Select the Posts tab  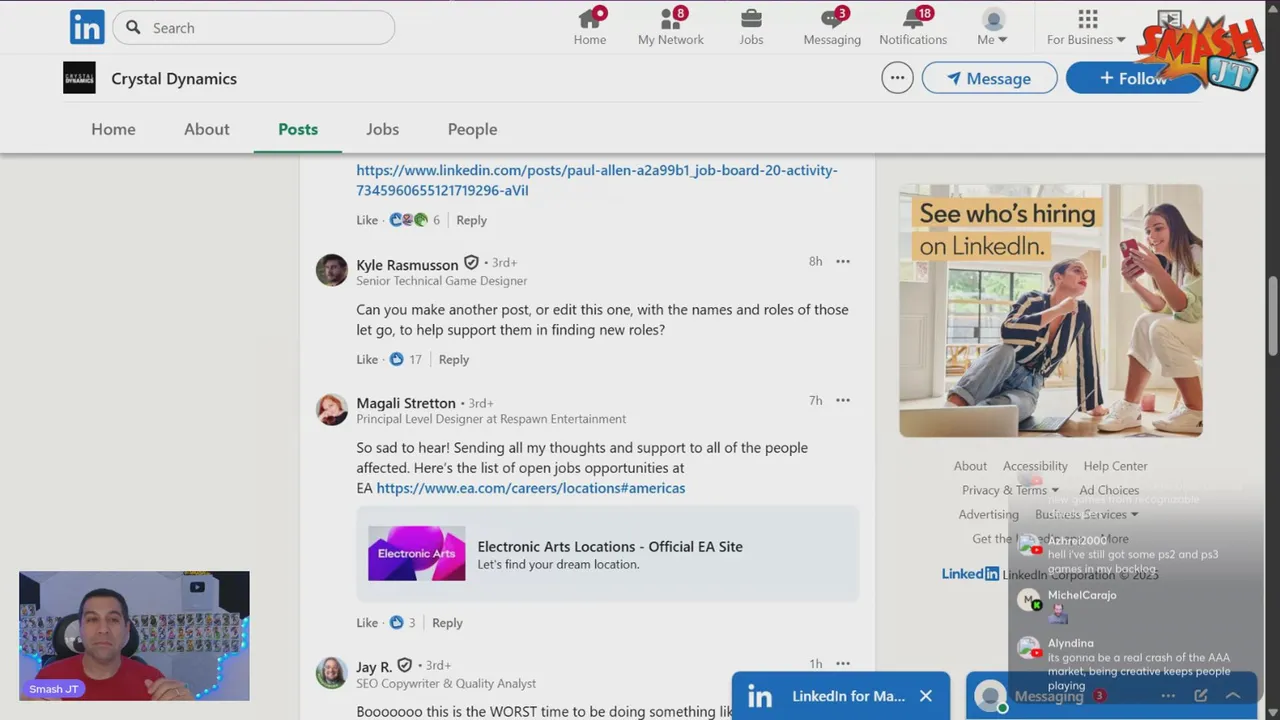pos(298,129)
